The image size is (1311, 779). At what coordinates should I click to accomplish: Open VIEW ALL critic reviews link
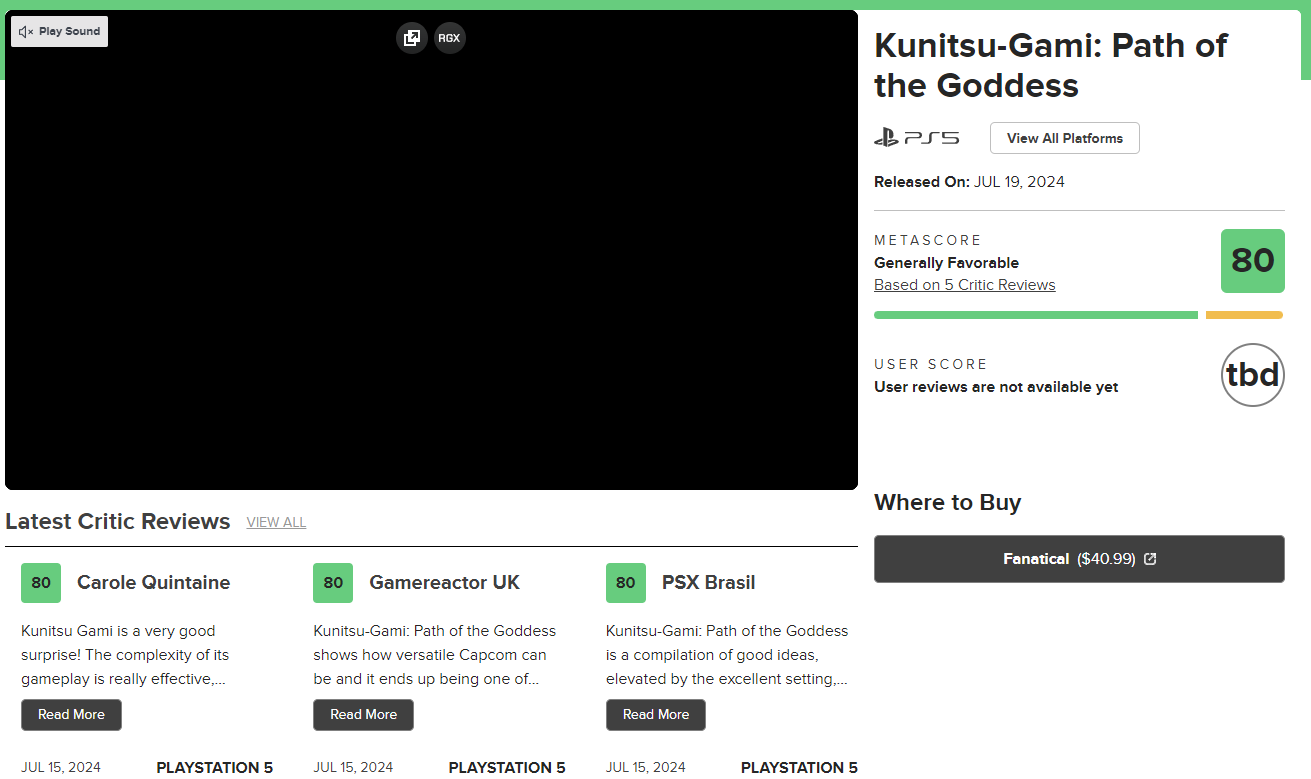tap(276, 522)
